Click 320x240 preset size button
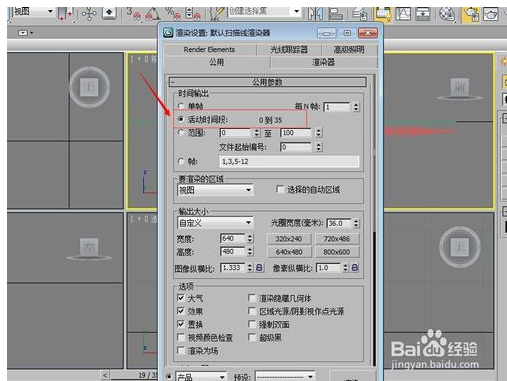The height and width of the screenshot is (381, 507). (289, 239)
